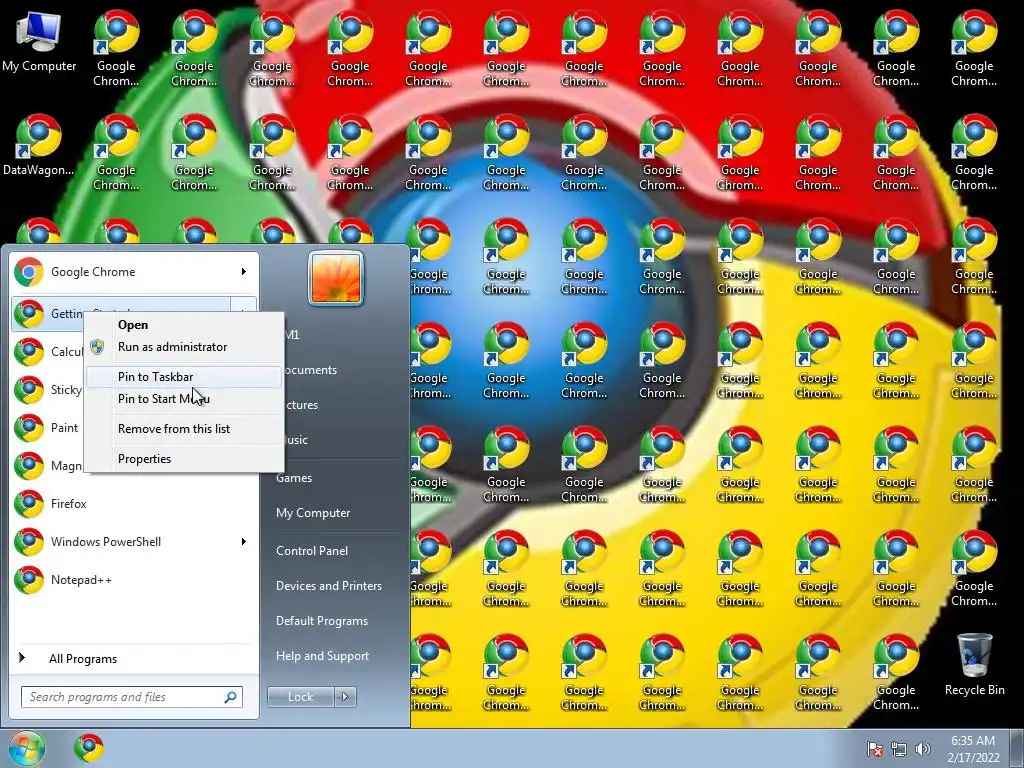Launch Firefox from the Start menu
The height and width of the screenshot is (768, 1024).
[x=134, y=504]
